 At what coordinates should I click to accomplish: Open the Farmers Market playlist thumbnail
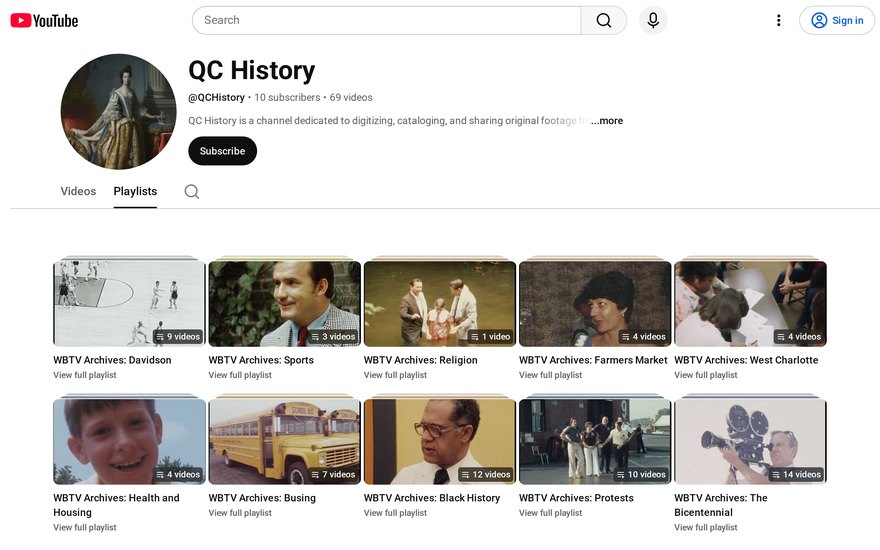coord(595,303)
